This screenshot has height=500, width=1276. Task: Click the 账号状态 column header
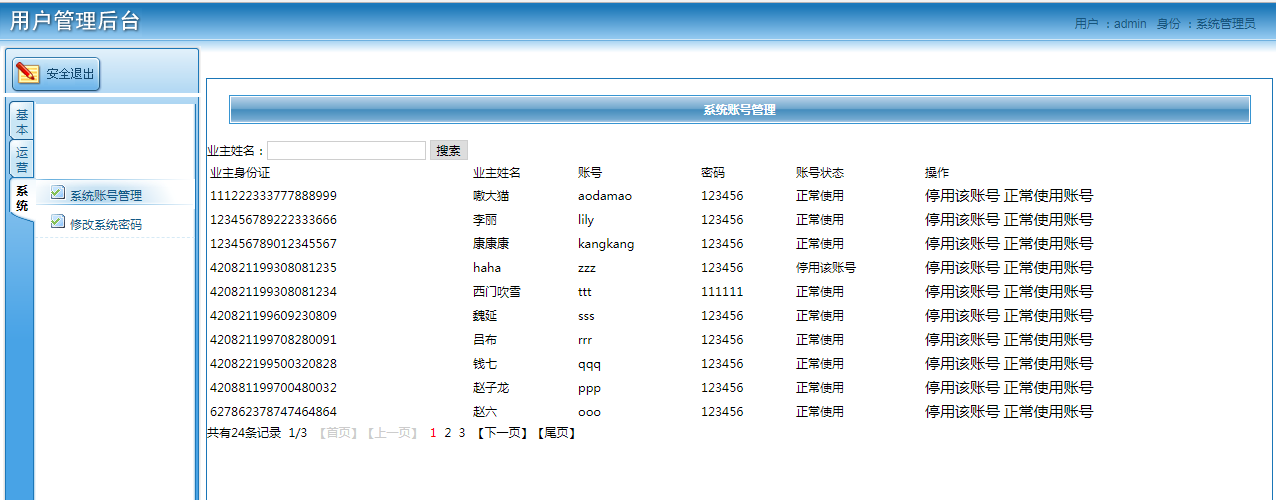click(x=820, y=173)
